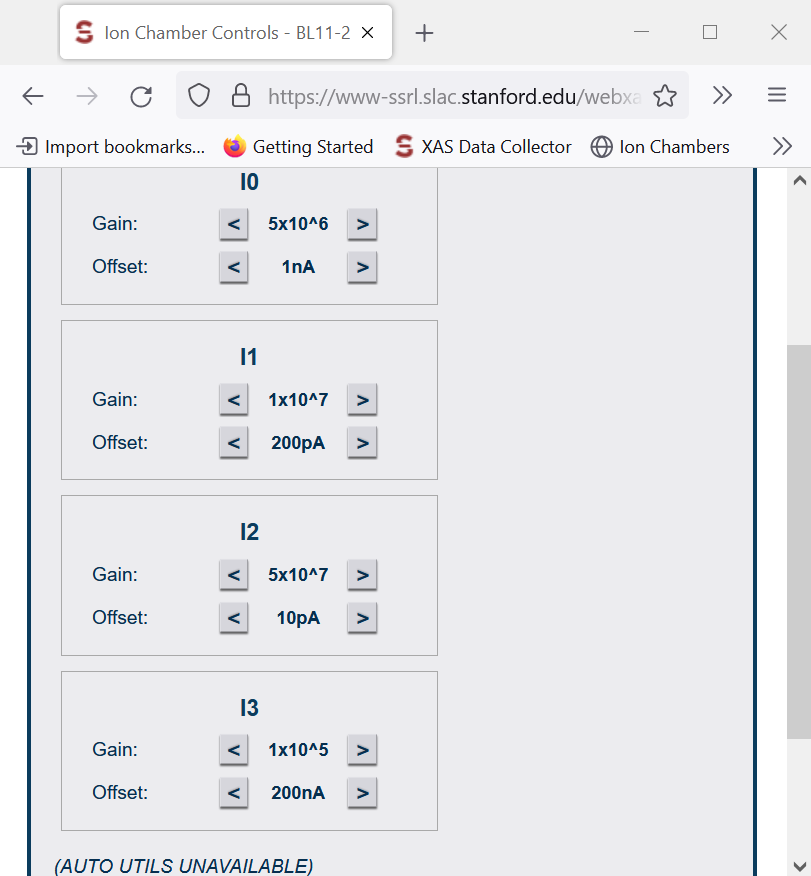Click the scrollbar down arrow
Viewport: 811px width, 876px height.
point(798,866)
